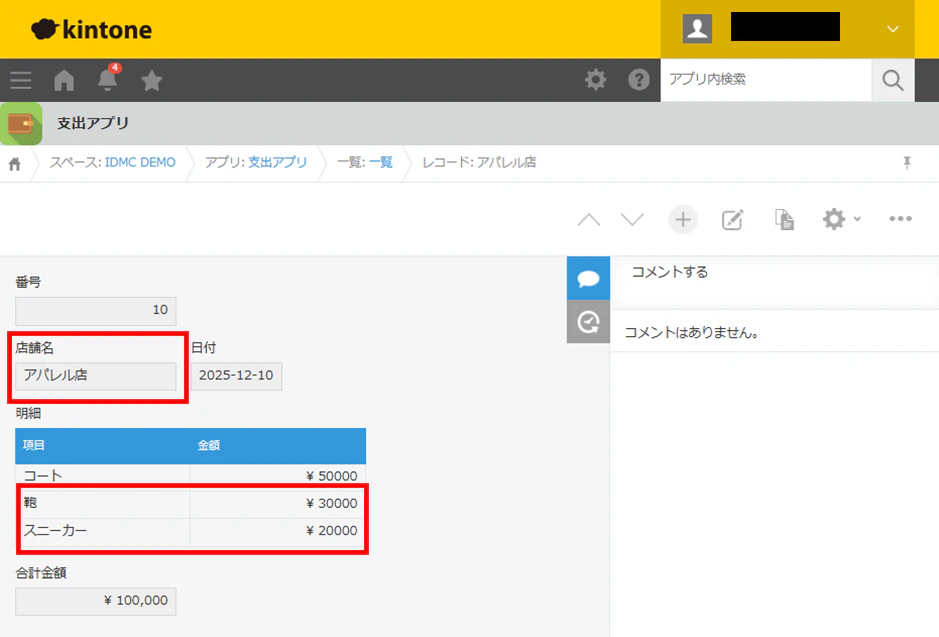Click the 番号 field value 10
The height and width of the screenshot is (637, 939).
click(x=96, y=310)
